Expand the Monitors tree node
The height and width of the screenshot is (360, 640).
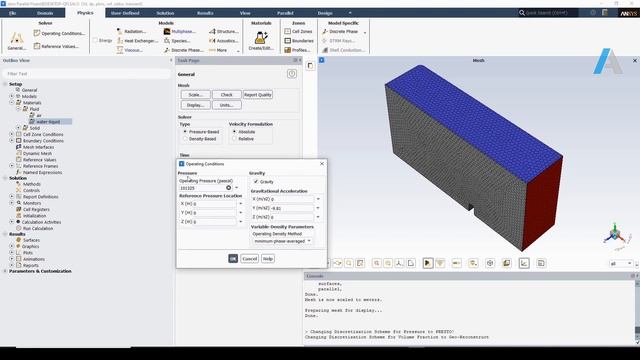[12, 203]
